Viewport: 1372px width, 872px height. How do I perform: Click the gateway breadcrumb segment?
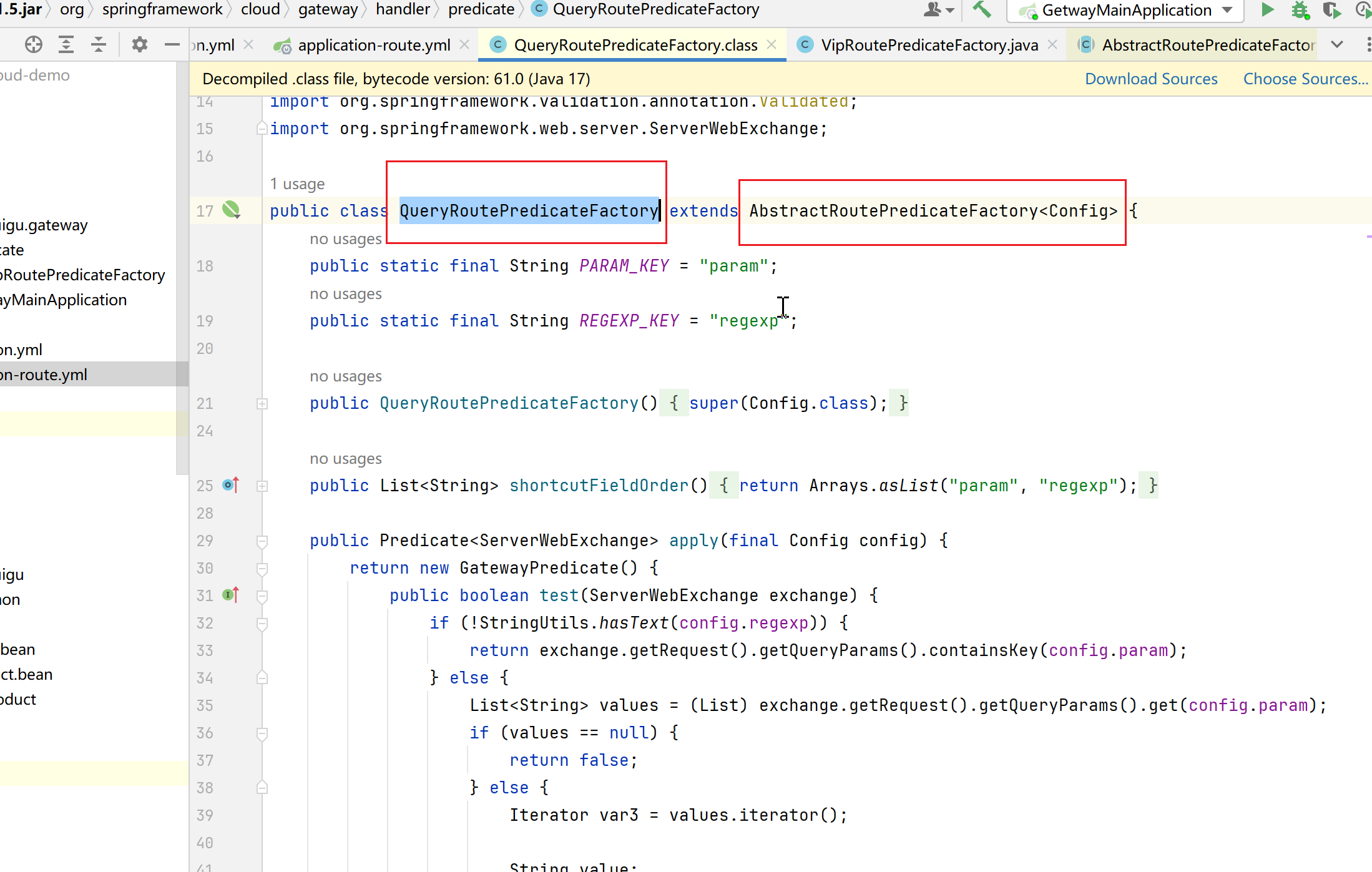point(328,9)
